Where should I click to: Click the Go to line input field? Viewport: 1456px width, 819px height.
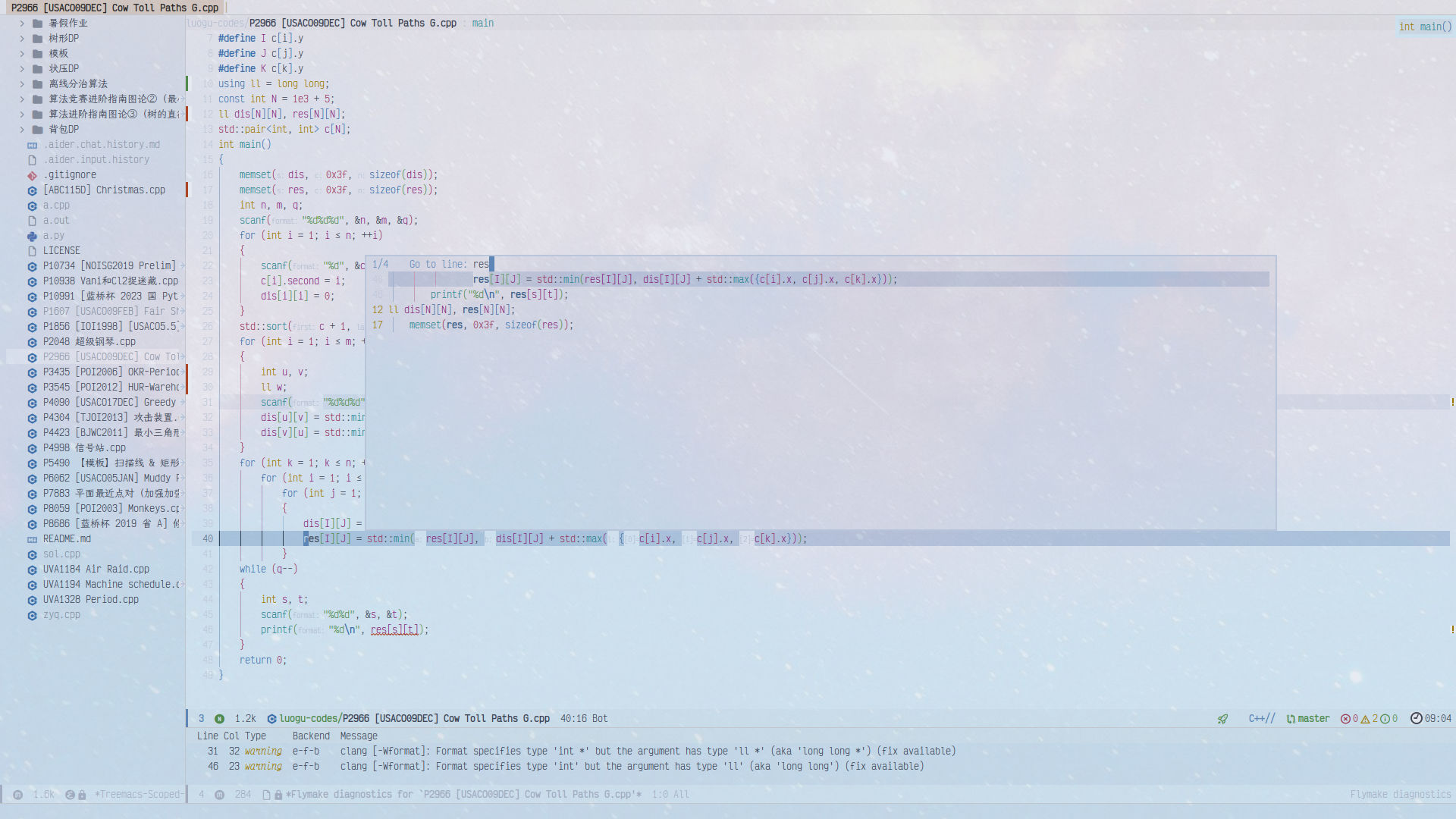point(485,265)
